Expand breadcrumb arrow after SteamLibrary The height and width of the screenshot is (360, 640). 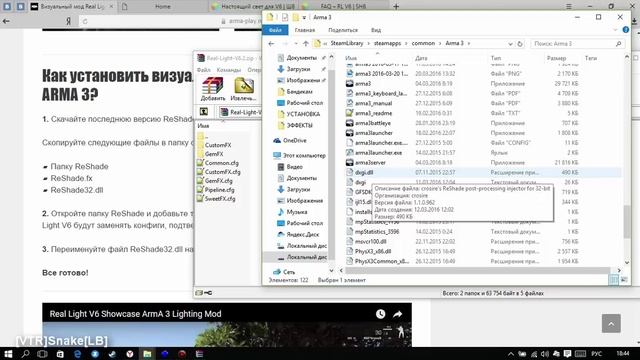click(x=368, y=43)
